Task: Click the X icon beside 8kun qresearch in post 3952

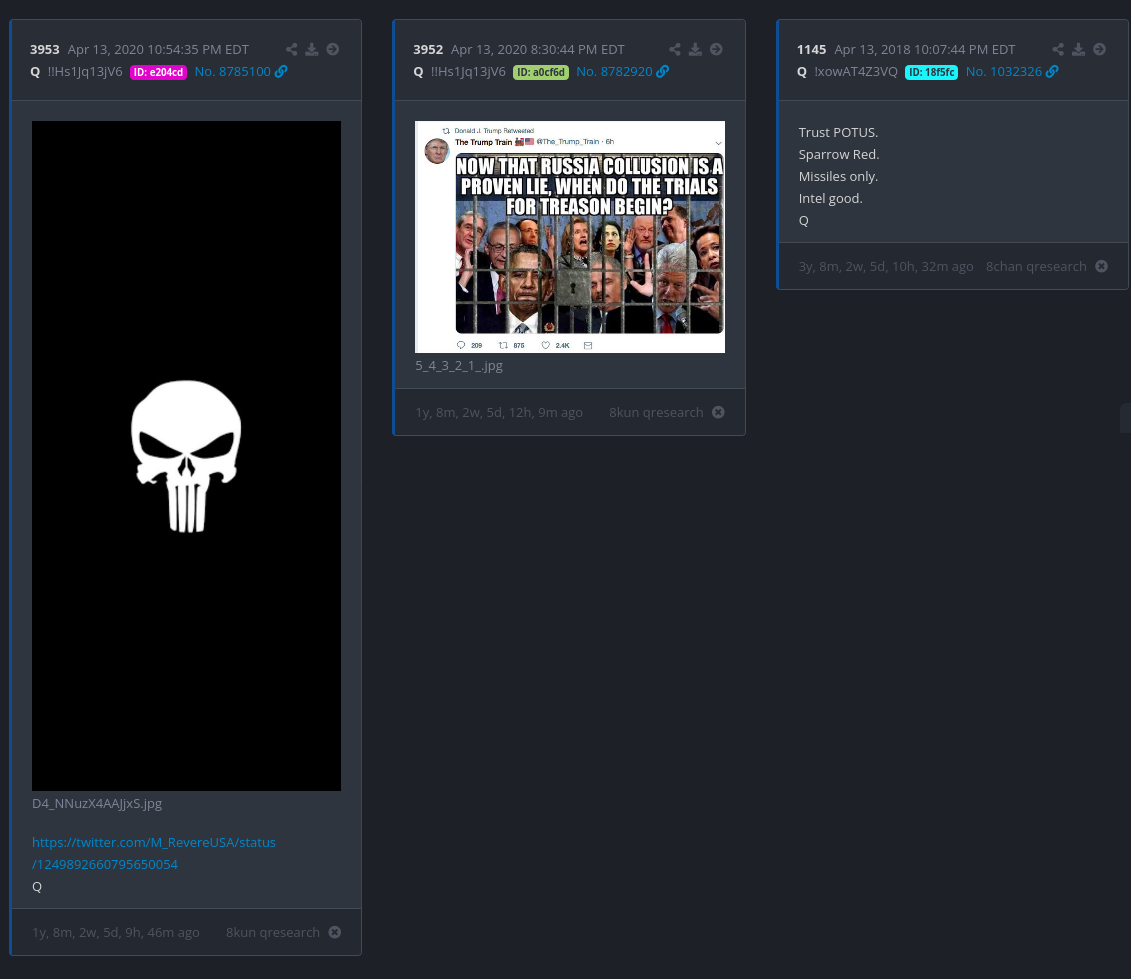Action: tap(718, 412)
